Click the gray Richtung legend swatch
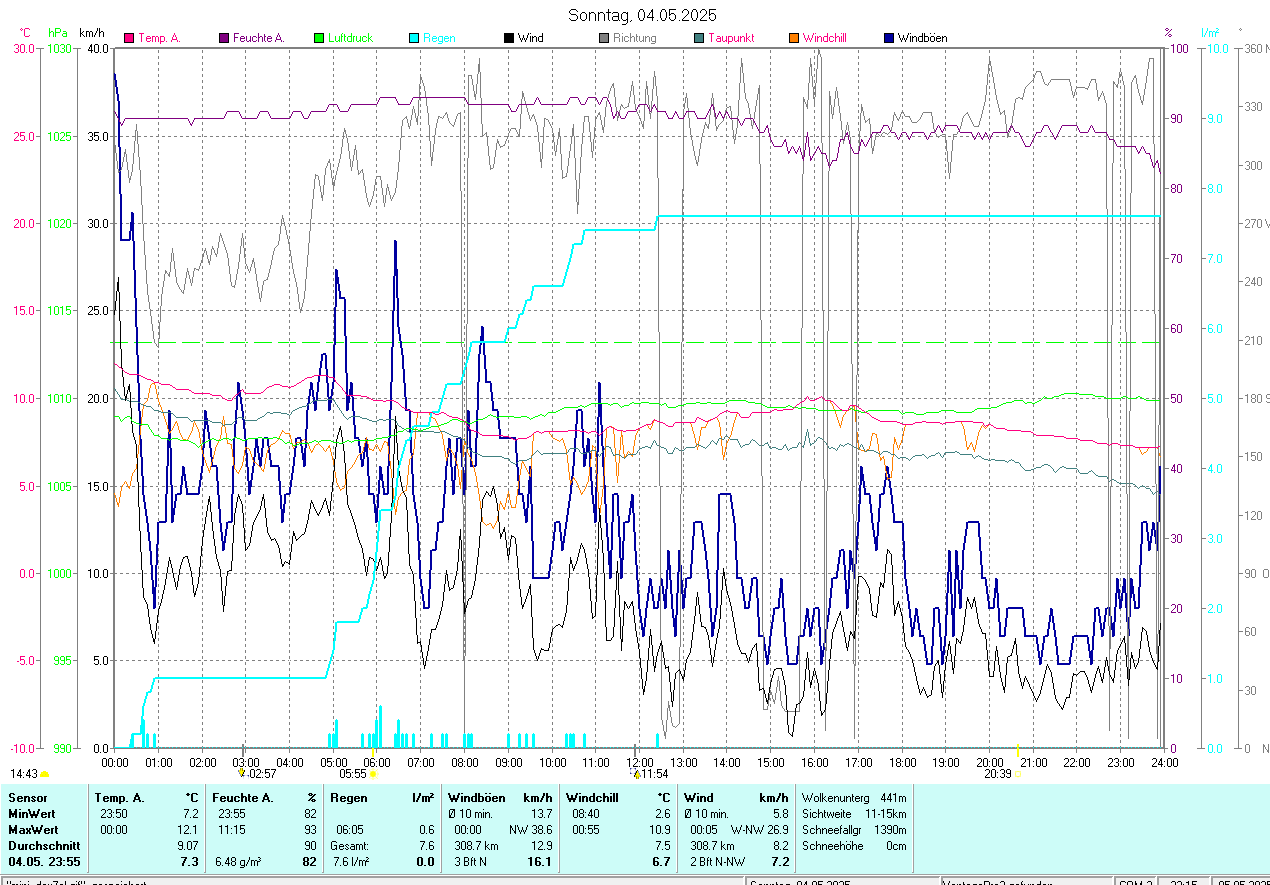This screenshot has width=1270, height=885. [604, 38]
